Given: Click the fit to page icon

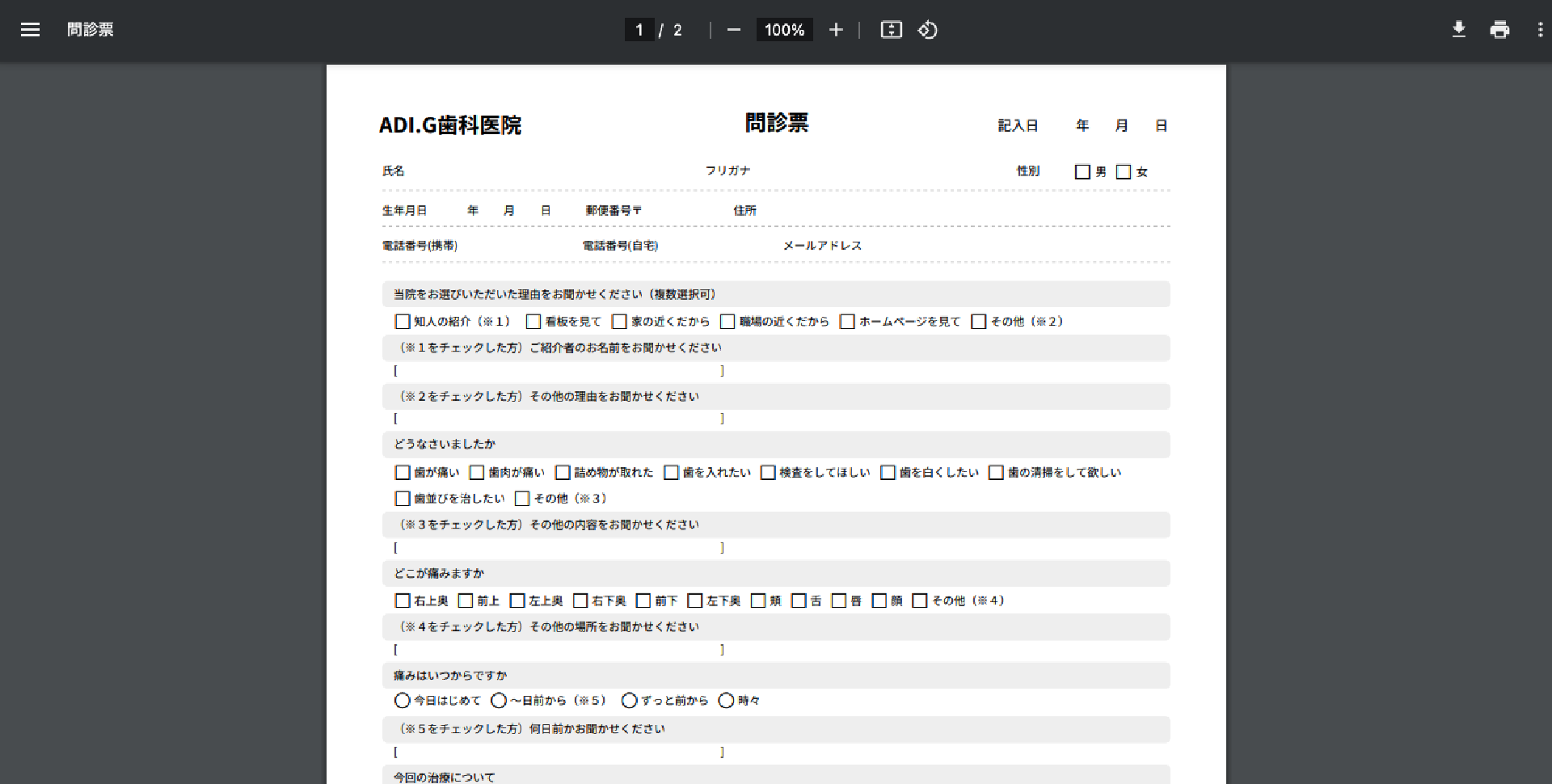Looking at the screenshot, I should (x=891, y=30).
